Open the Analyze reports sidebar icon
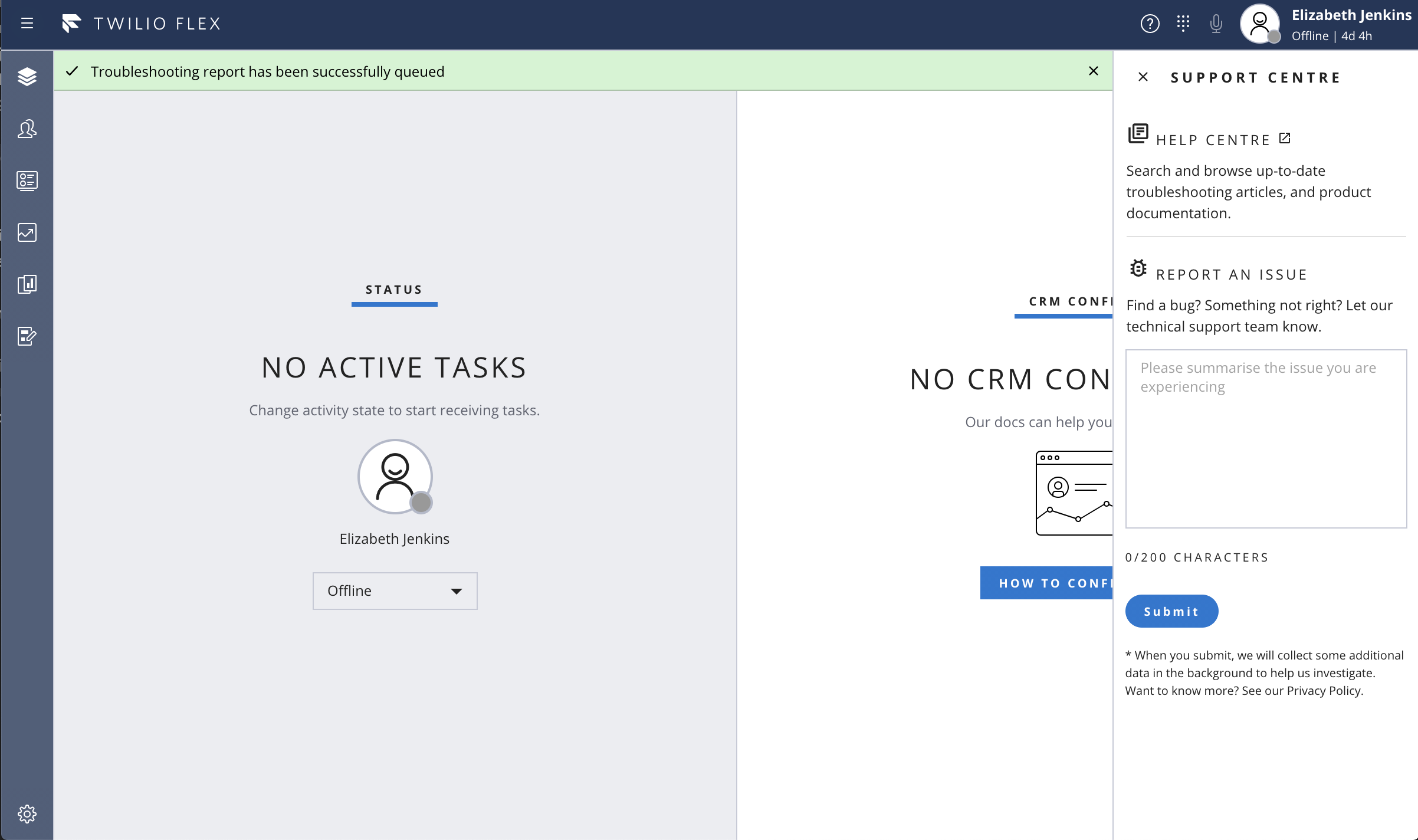The height and width of the screenshot is (840, 1418). (x=27, y=284)
